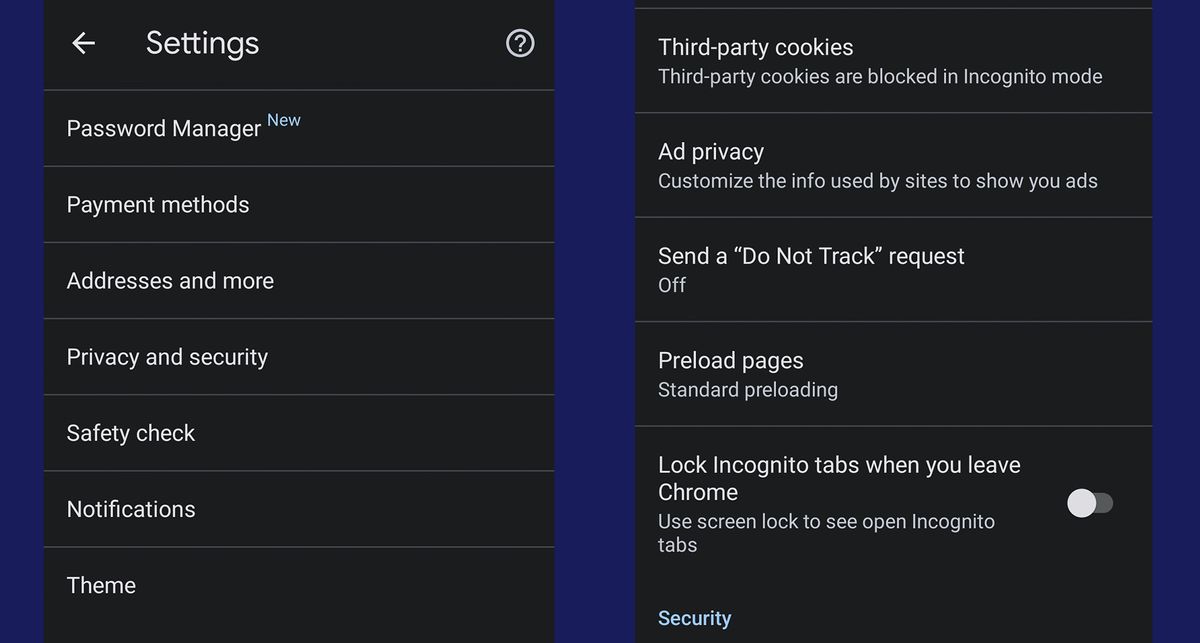Click the Third-party cookies blocked description
Image resolution: width=1200 pixels, height=643 pixels.
point(880,76)
